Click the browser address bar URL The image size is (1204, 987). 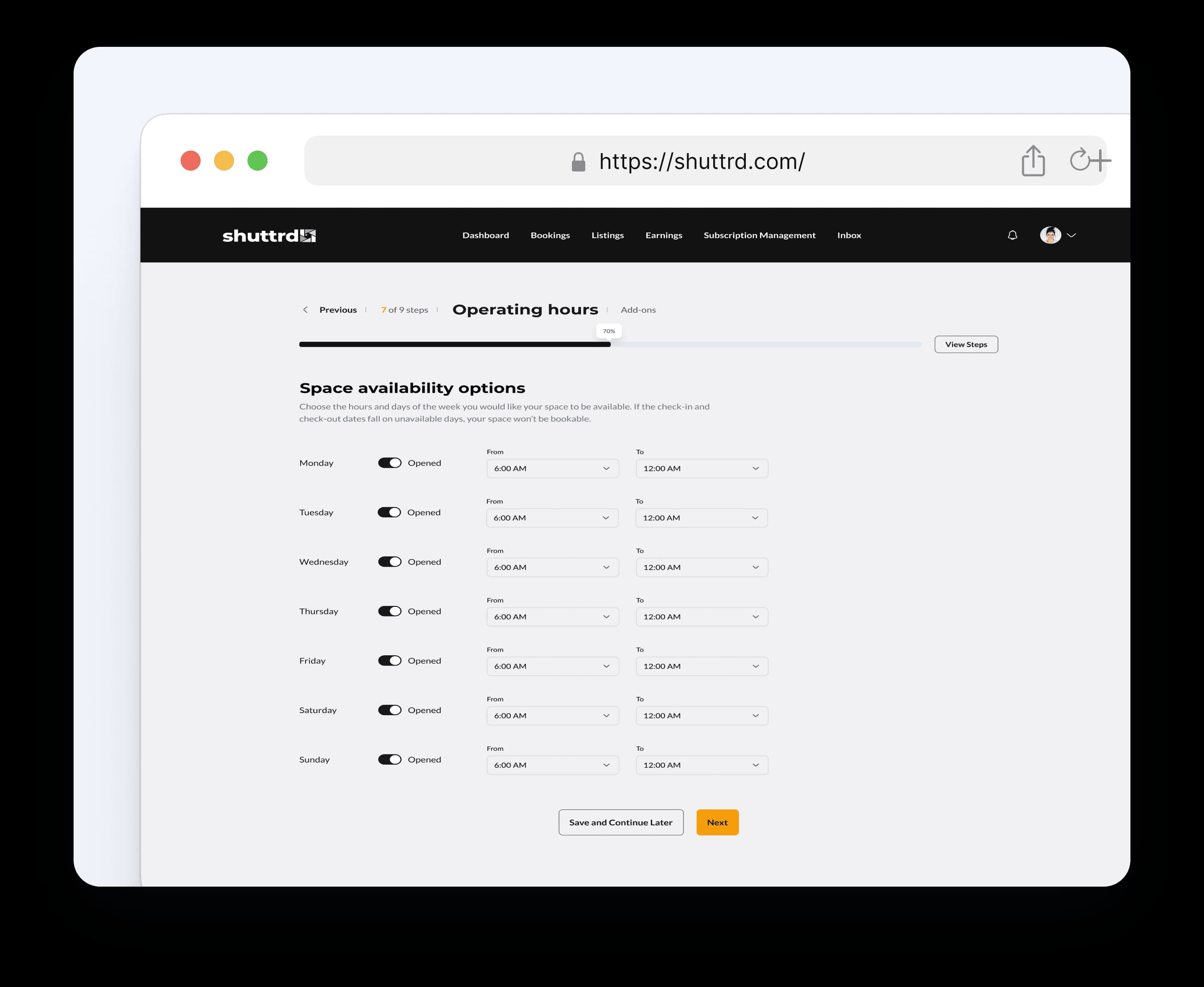click(702, 161)
